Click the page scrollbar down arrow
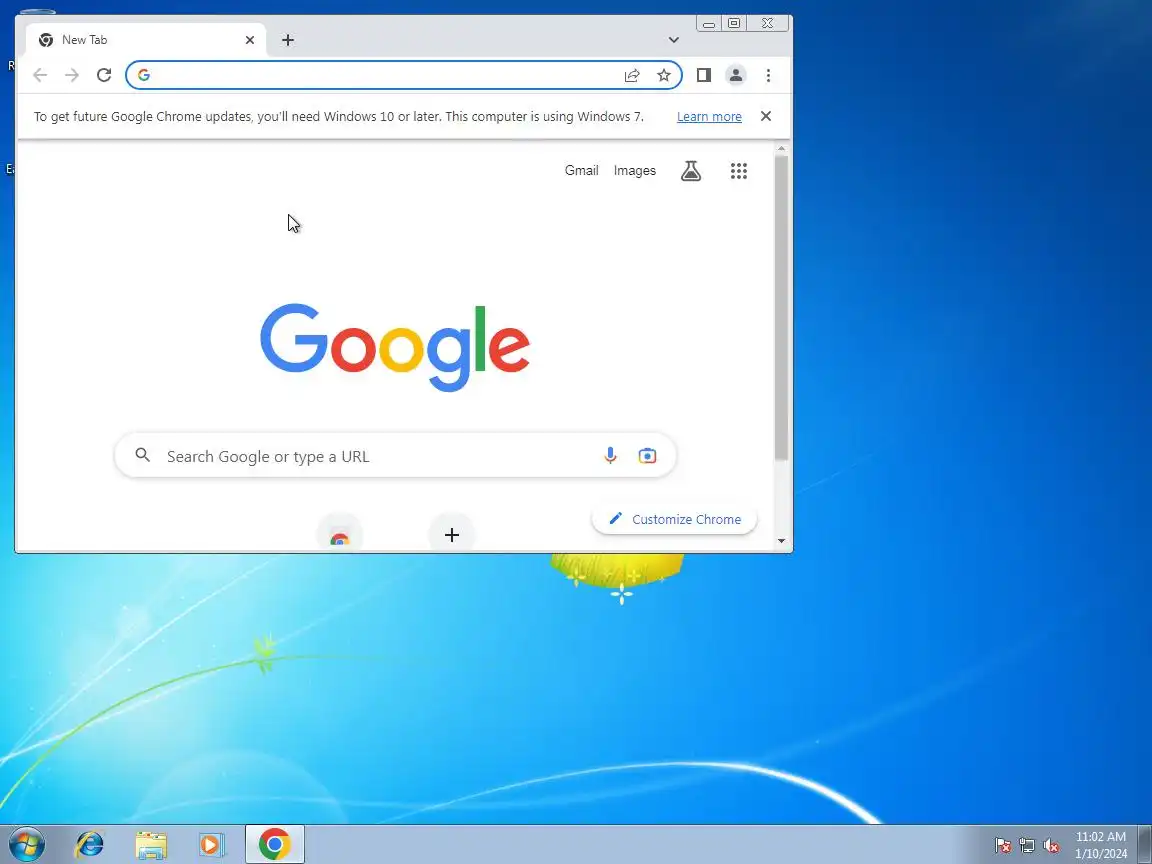The height and width of the screenshot is (864, 1152). [x=781, y=541]
